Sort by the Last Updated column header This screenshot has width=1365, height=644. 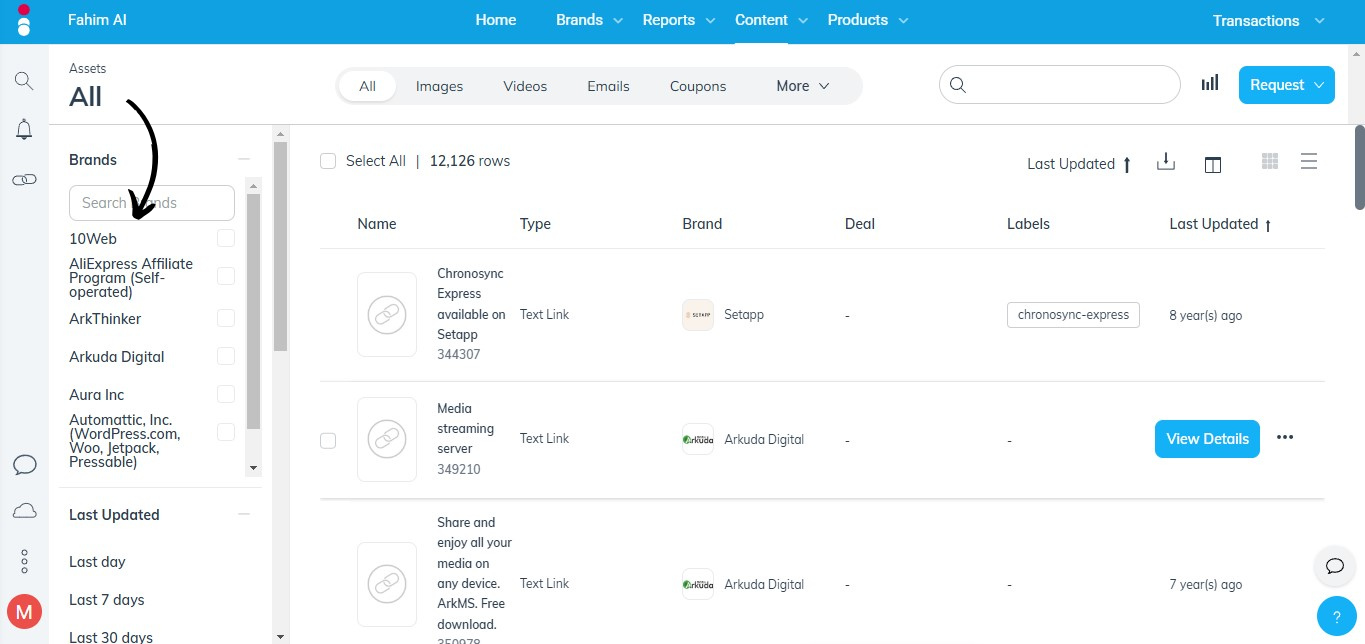[x=1220, y=224]
